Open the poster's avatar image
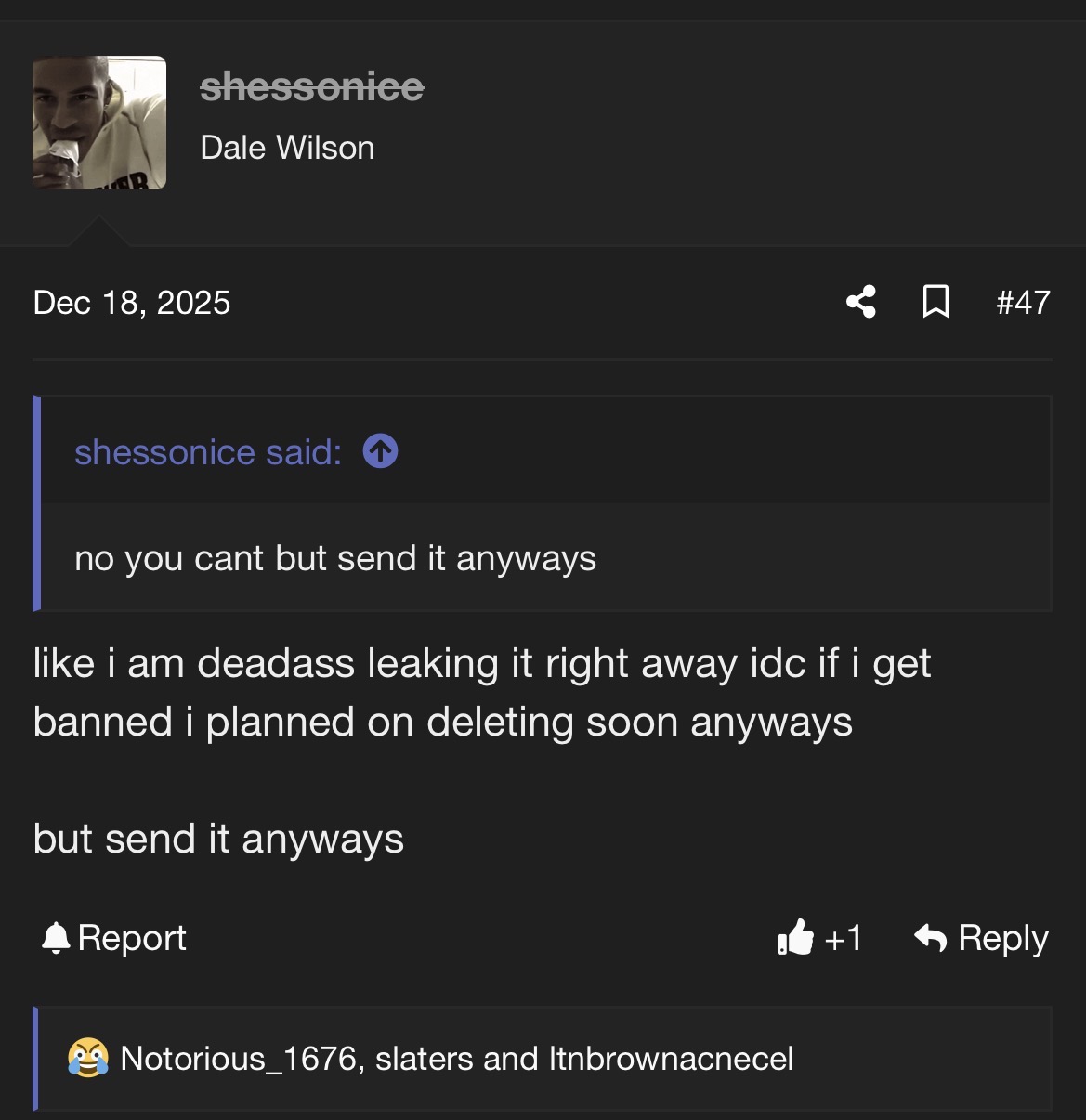The image size is (1086, 1120). (99, 123)
